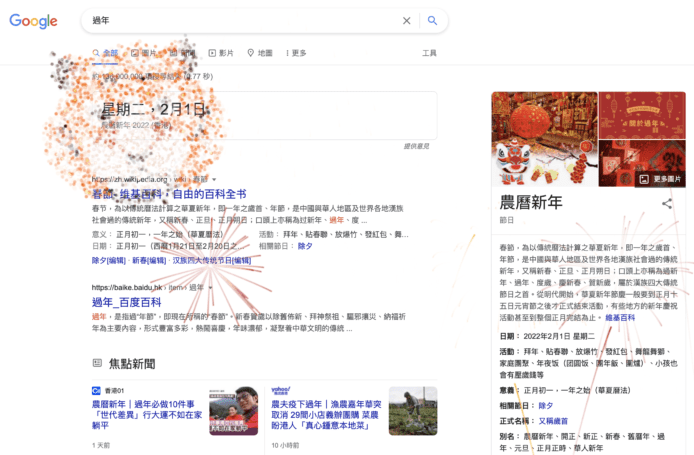Click the share icon beside 農曆新年
694x455 pixels.
click(x=667, y=203)
